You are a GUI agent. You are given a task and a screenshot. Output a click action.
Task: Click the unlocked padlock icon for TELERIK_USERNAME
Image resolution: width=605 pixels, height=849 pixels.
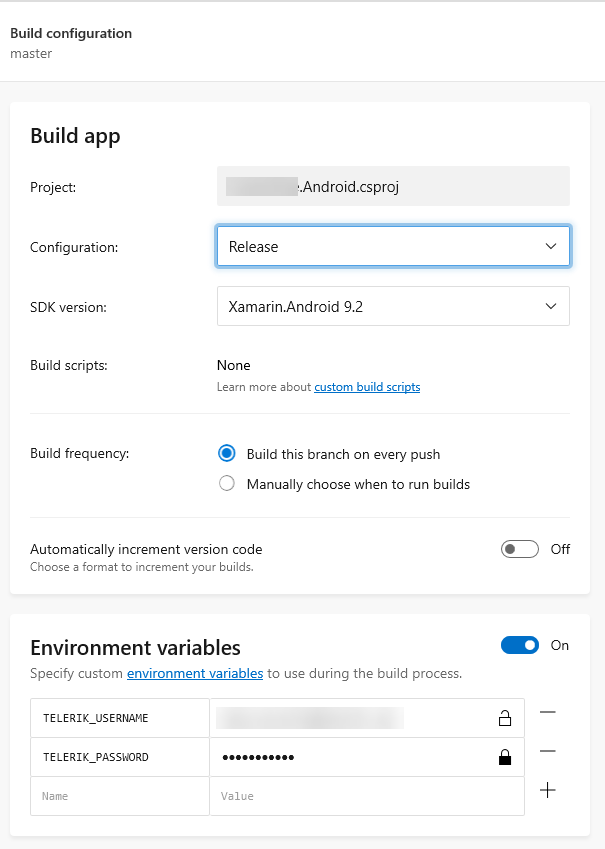(x=505, y=718)
